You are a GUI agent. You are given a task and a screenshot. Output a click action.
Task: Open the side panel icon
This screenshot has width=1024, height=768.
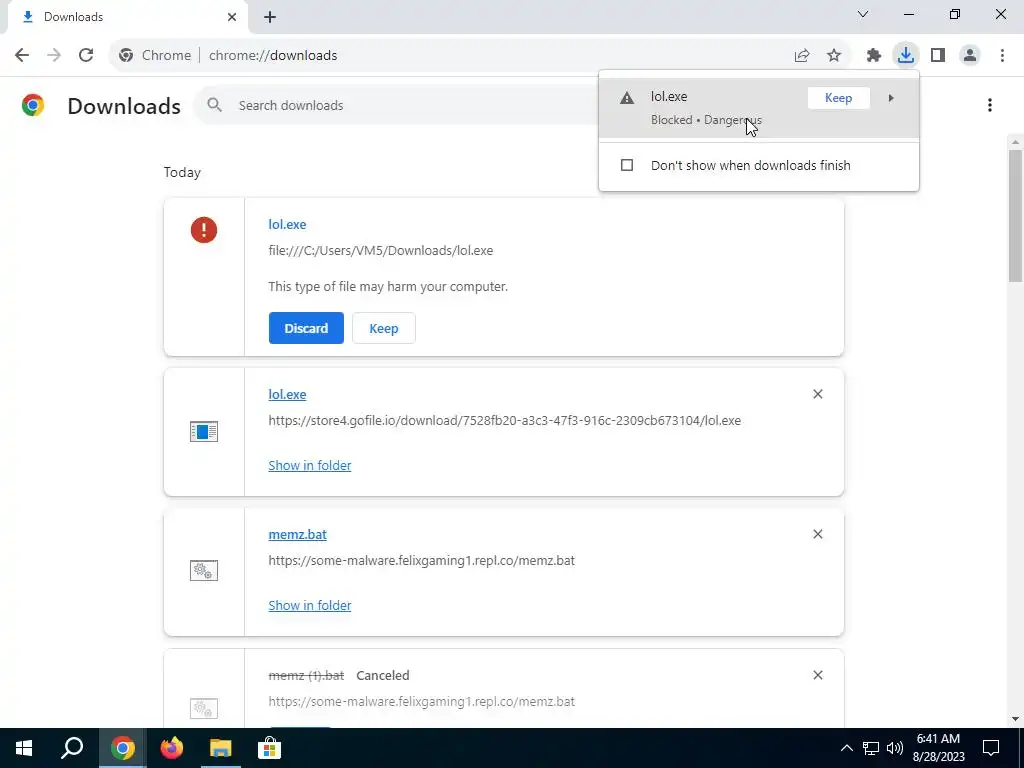click(x=938, y=56)
